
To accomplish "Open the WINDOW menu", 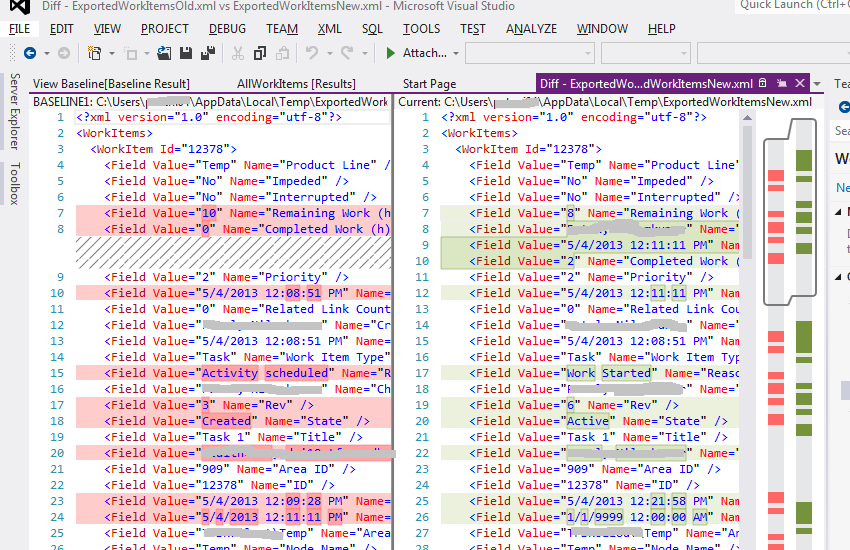I will click(x=602, y=29).
